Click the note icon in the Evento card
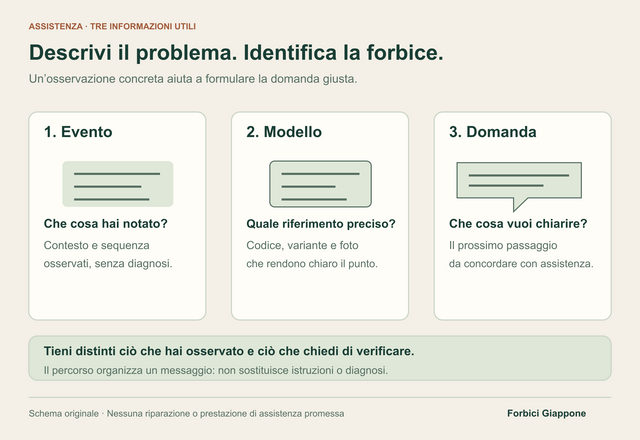 (118, 184)
